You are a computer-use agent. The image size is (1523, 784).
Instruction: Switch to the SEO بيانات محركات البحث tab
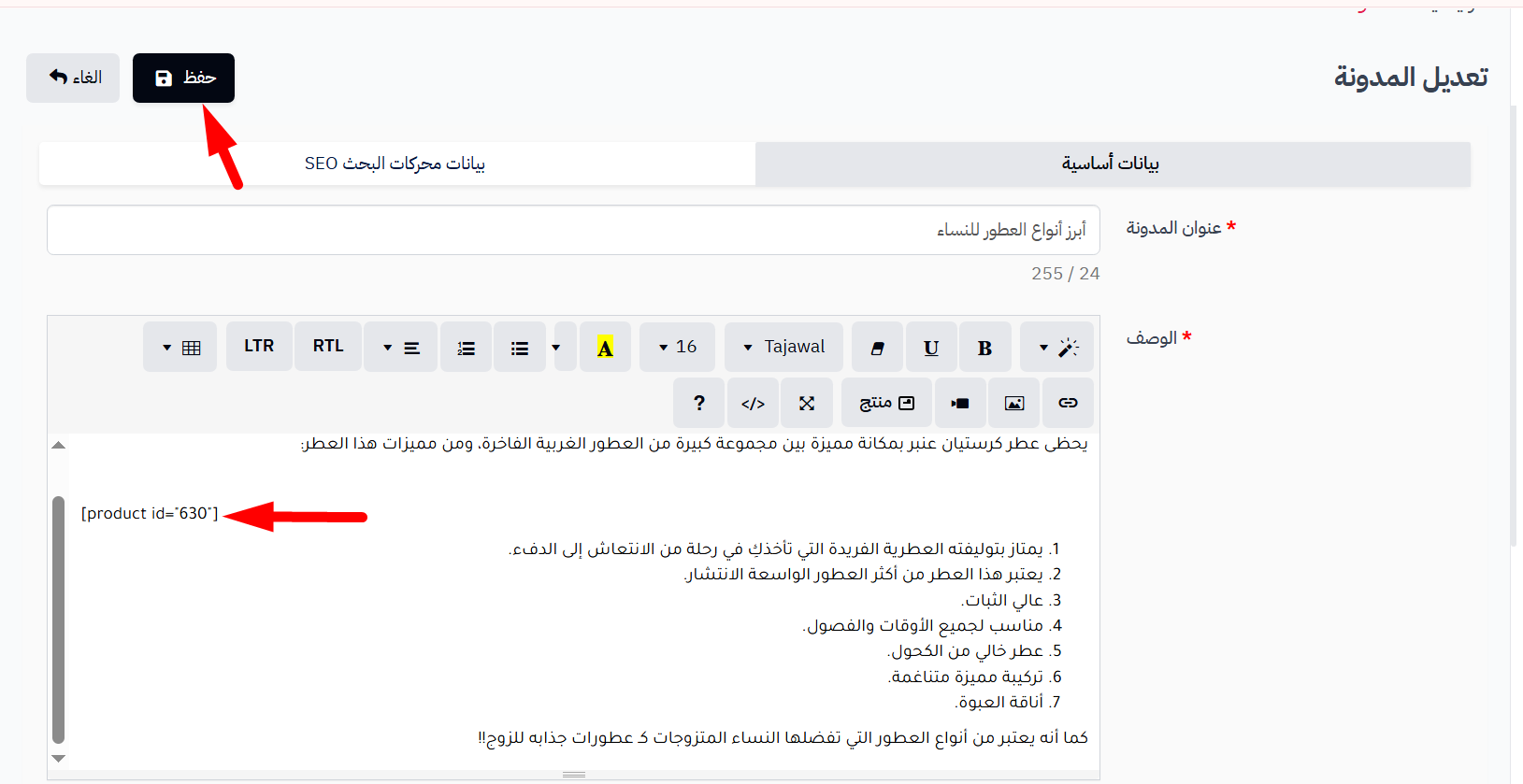point(396,164)
